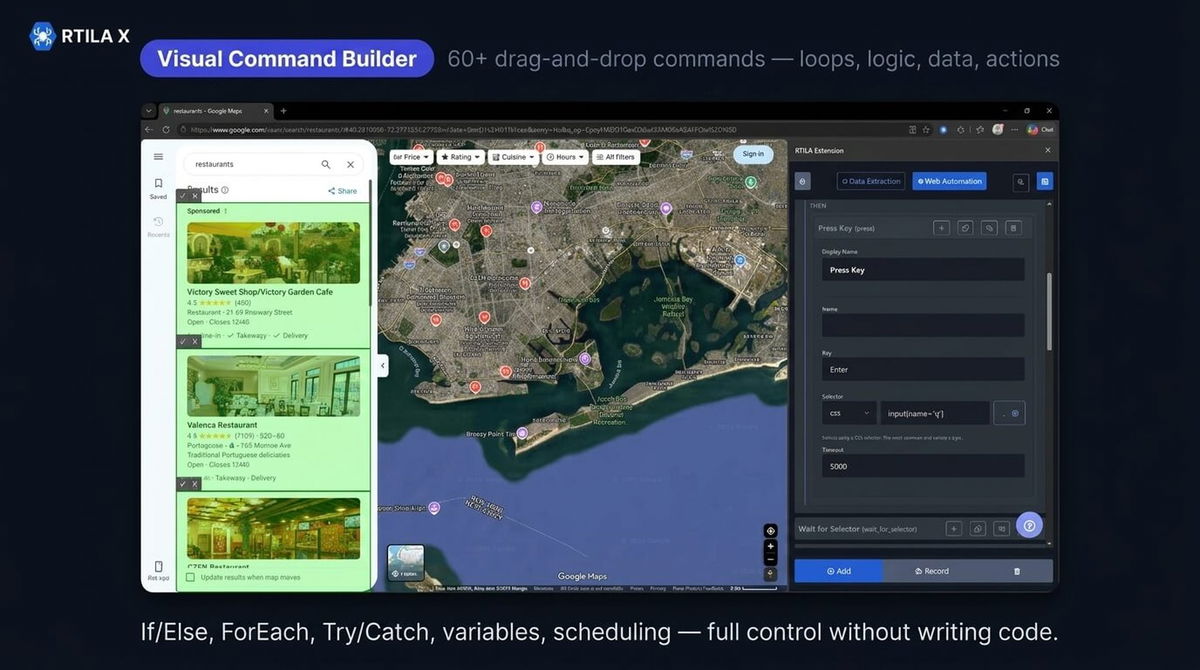Close the RTILA Extension panel
The width and height of the screenshot is (1200, 670).
[x=1047, y=150]
